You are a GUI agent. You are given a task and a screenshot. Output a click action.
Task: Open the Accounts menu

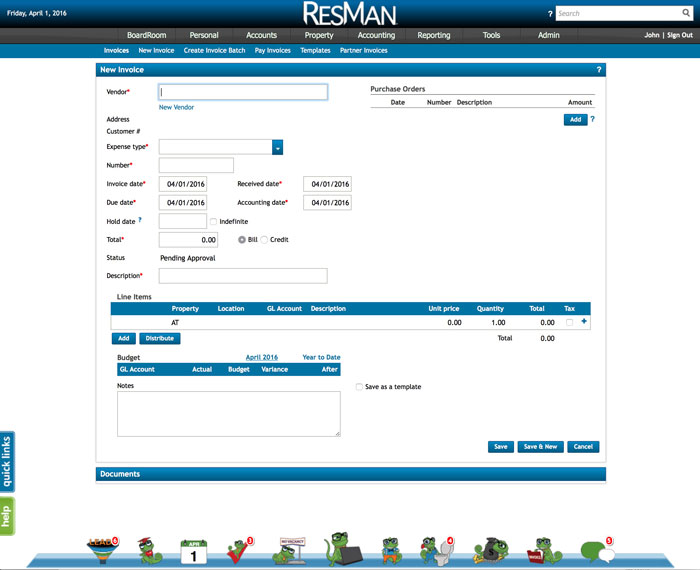click(x=262, y=35)
